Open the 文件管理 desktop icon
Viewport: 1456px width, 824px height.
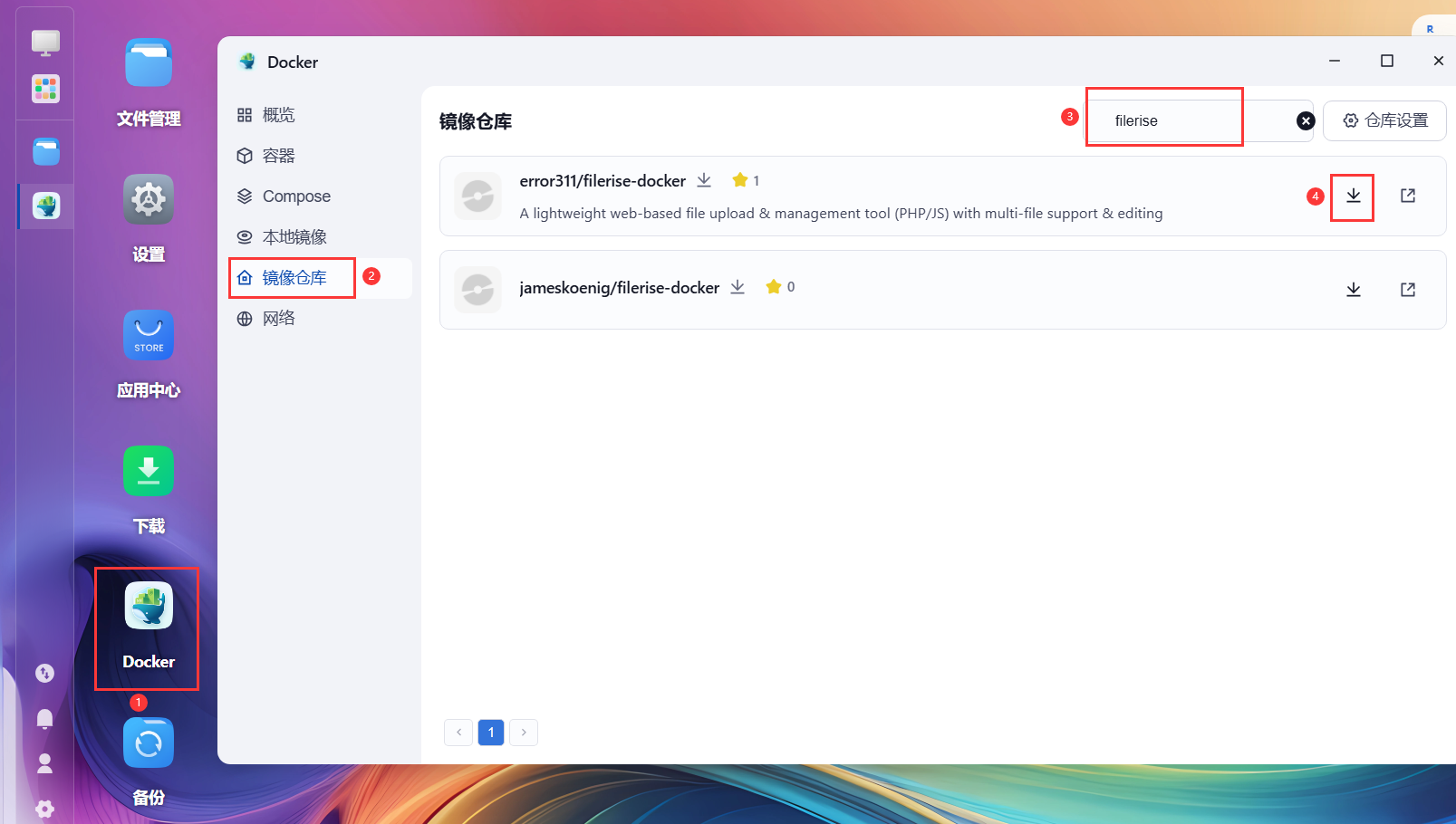pos(149,62)
